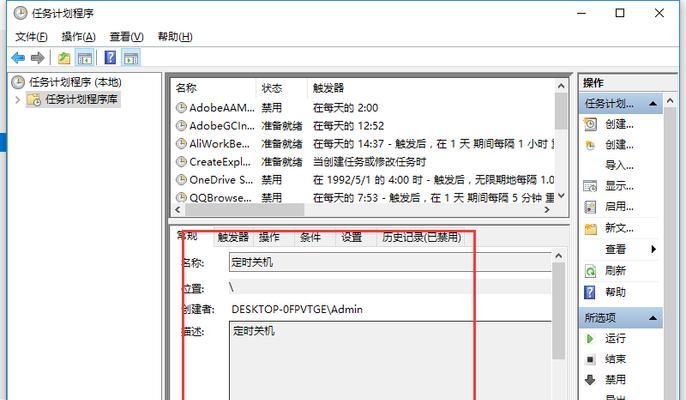Click the second 创建... action

(619, 145)
